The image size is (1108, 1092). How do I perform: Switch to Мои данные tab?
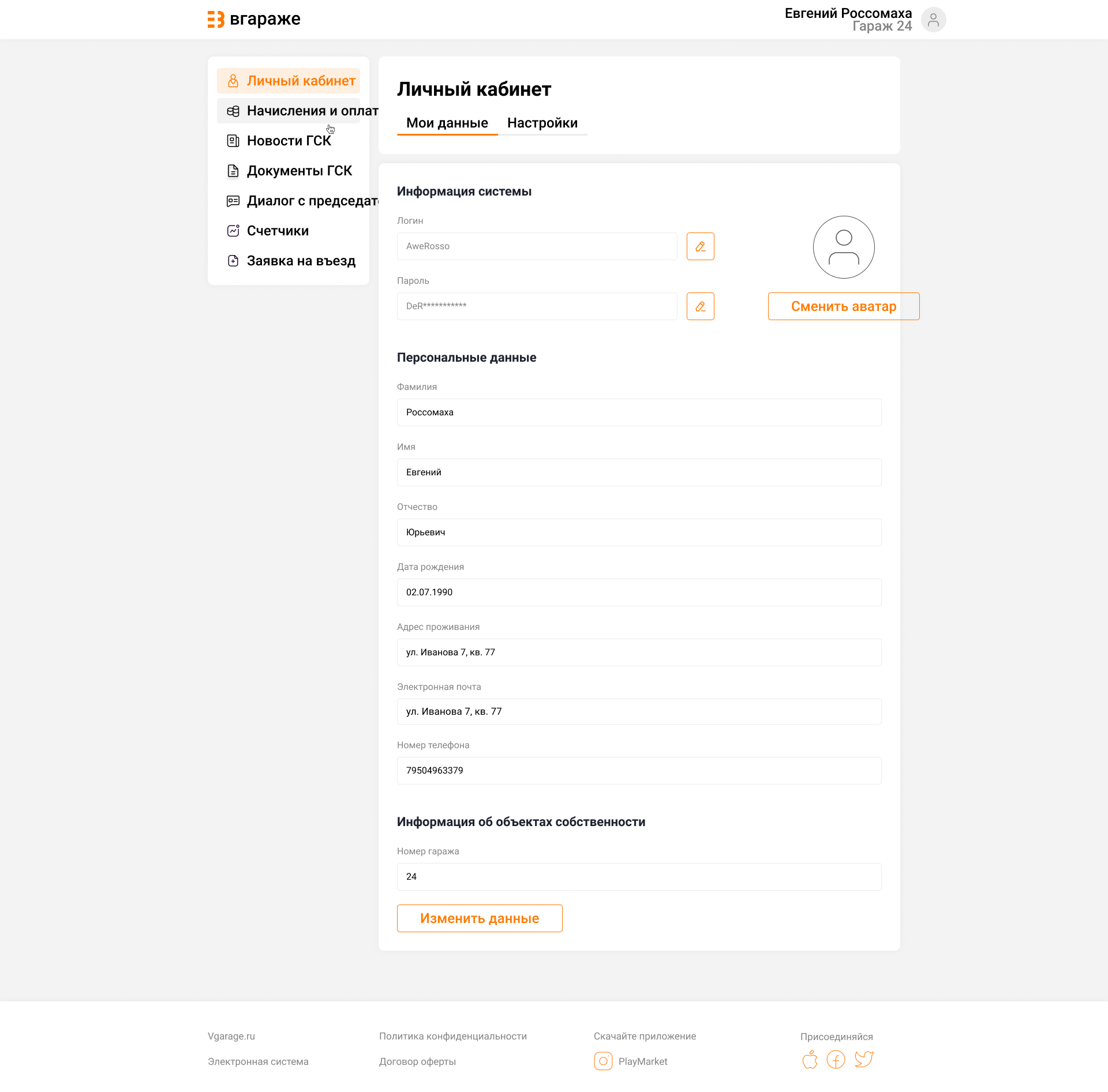point(447,123)
